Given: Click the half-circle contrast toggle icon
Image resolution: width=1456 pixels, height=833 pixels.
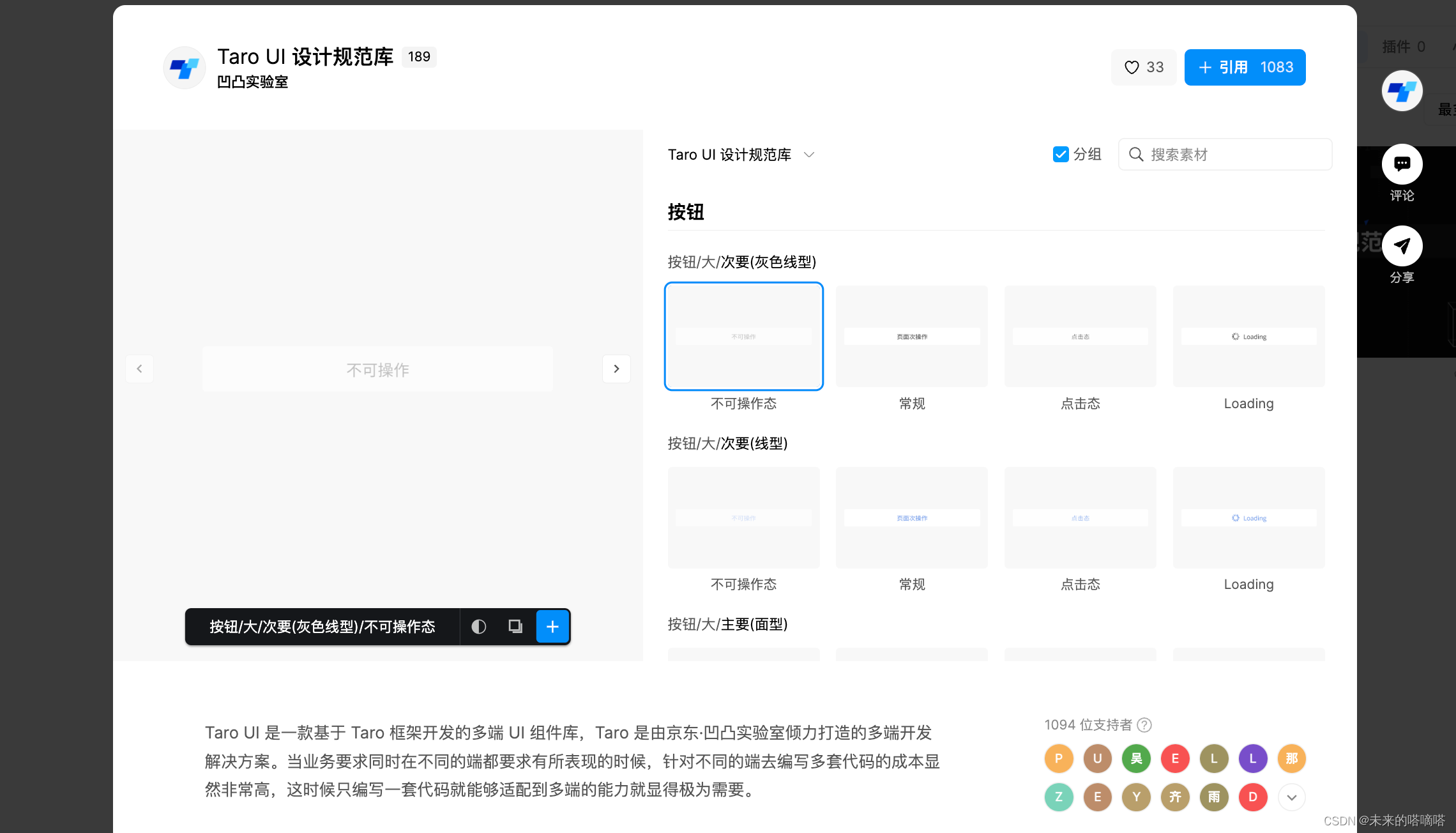Looking at the screenshot, I should (478, 626).
